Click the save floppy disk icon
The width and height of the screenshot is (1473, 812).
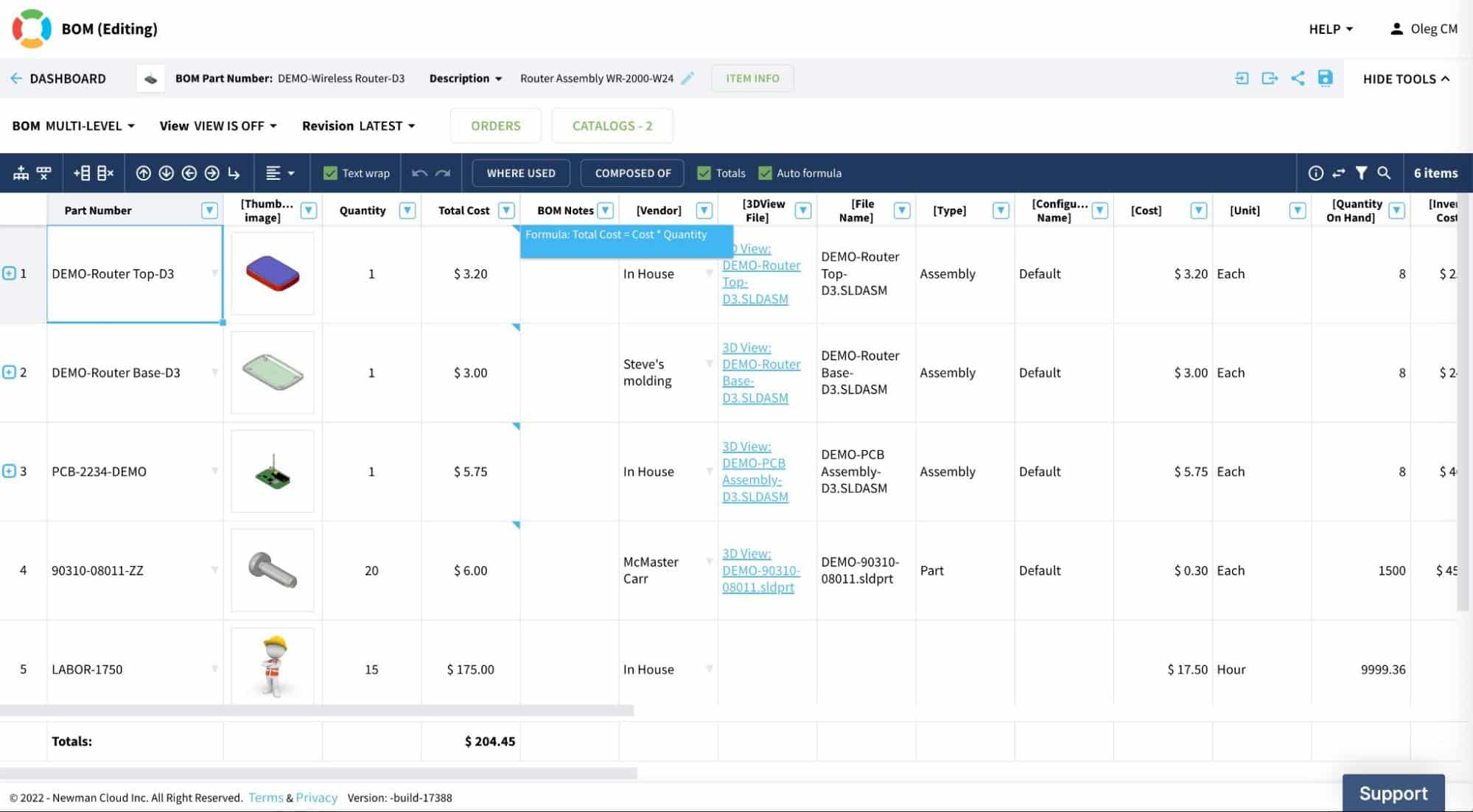tap(1325, 78)
